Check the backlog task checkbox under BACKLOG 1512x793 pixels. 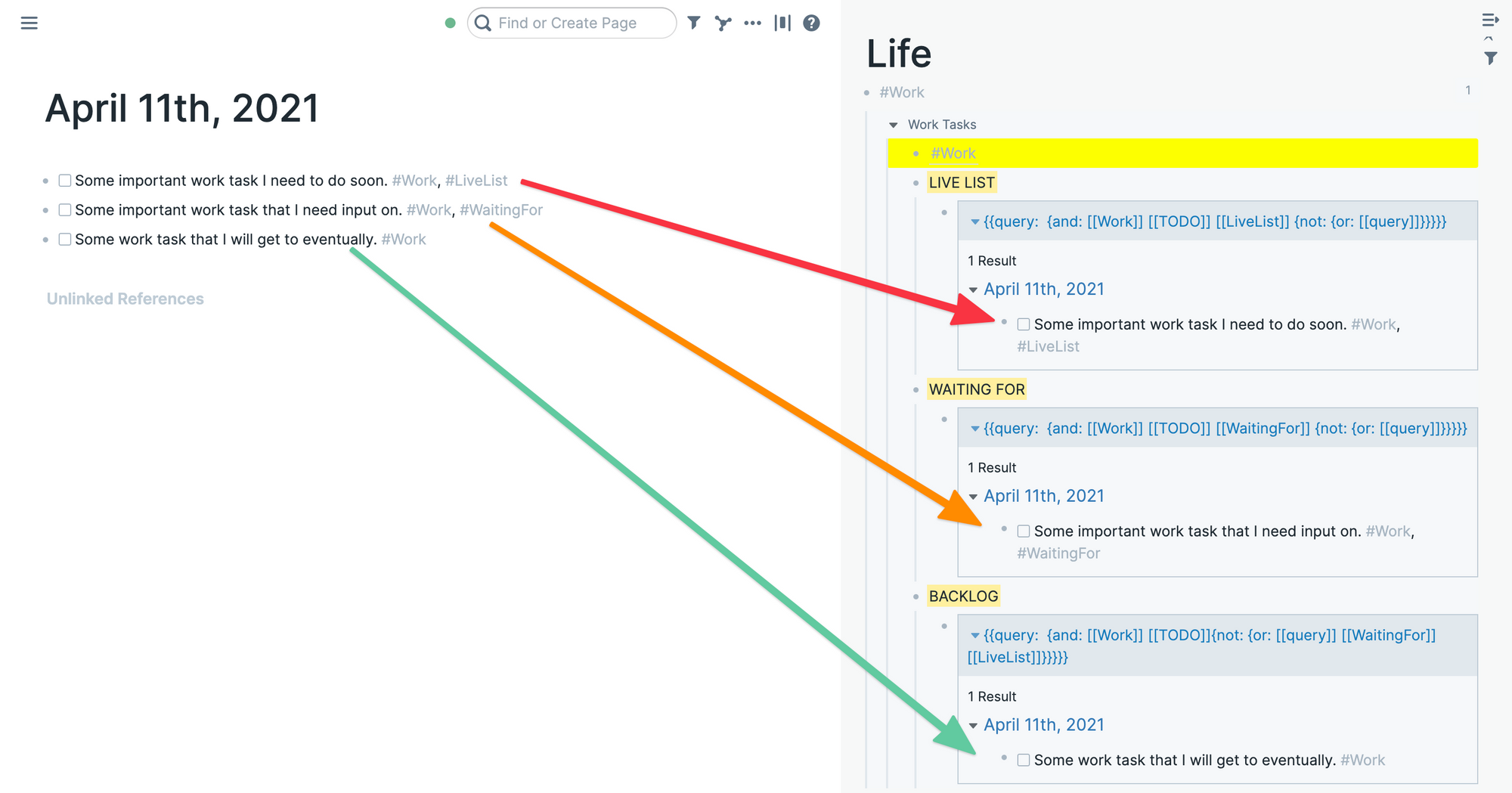[x=1023, y=760]
